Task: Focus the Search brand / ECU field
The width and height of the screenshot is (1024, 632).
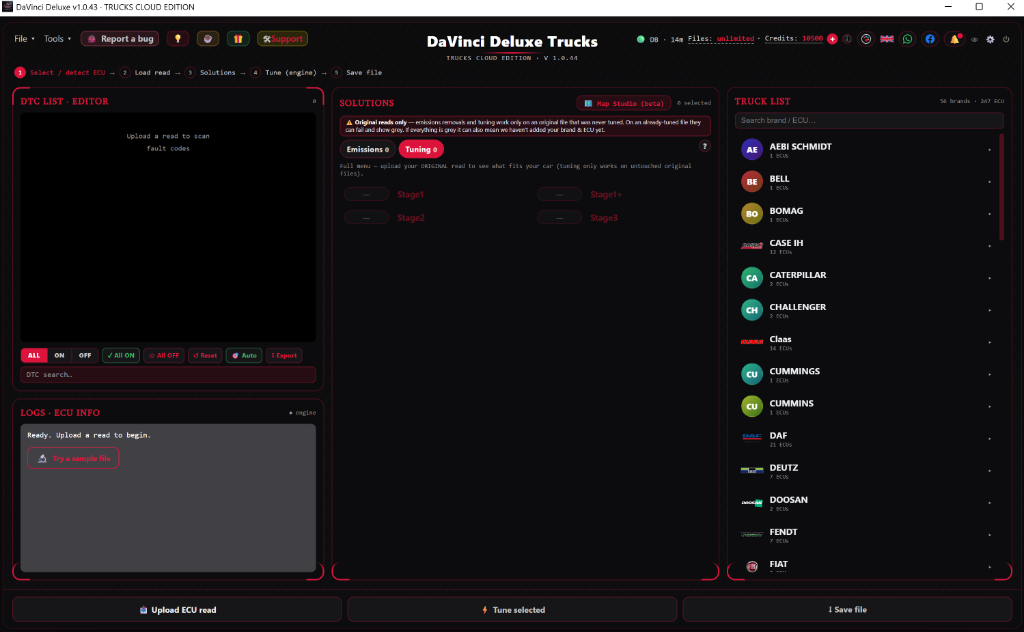Action: click(869, 121)
